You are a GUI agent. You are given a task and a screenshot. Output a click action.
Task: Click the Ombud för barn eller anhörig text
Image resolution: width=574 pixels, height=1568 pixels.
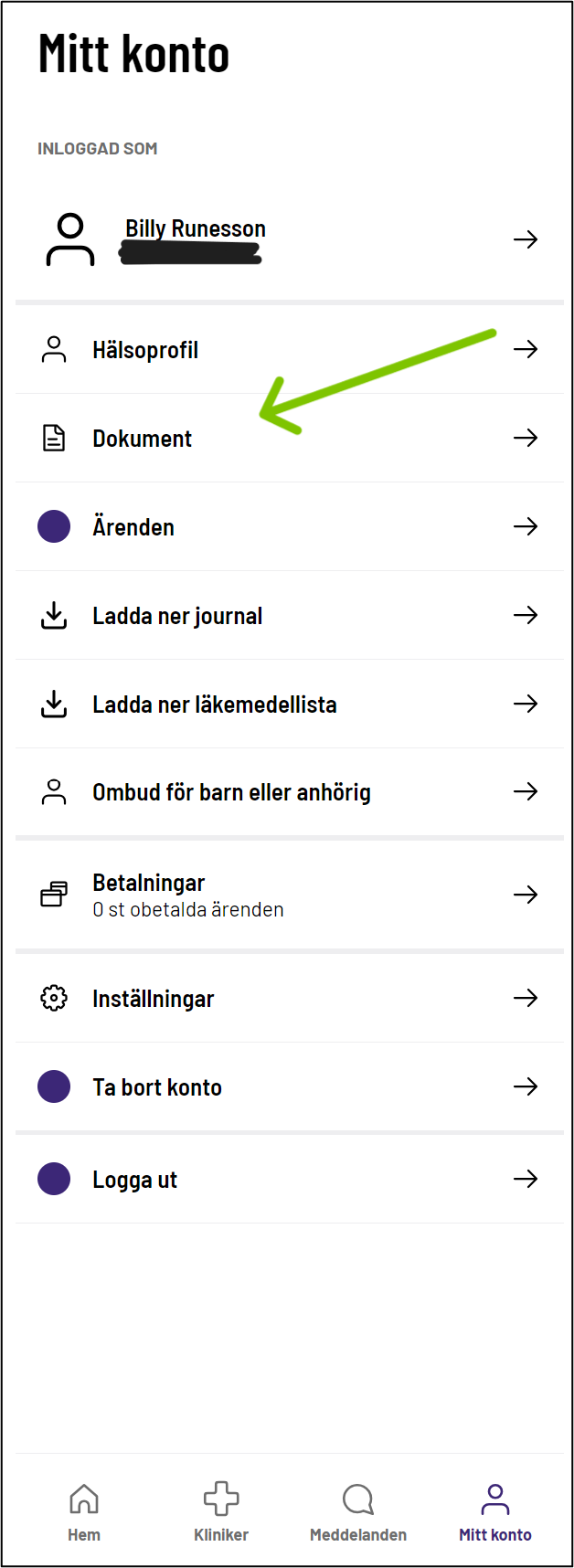point(231,792)
